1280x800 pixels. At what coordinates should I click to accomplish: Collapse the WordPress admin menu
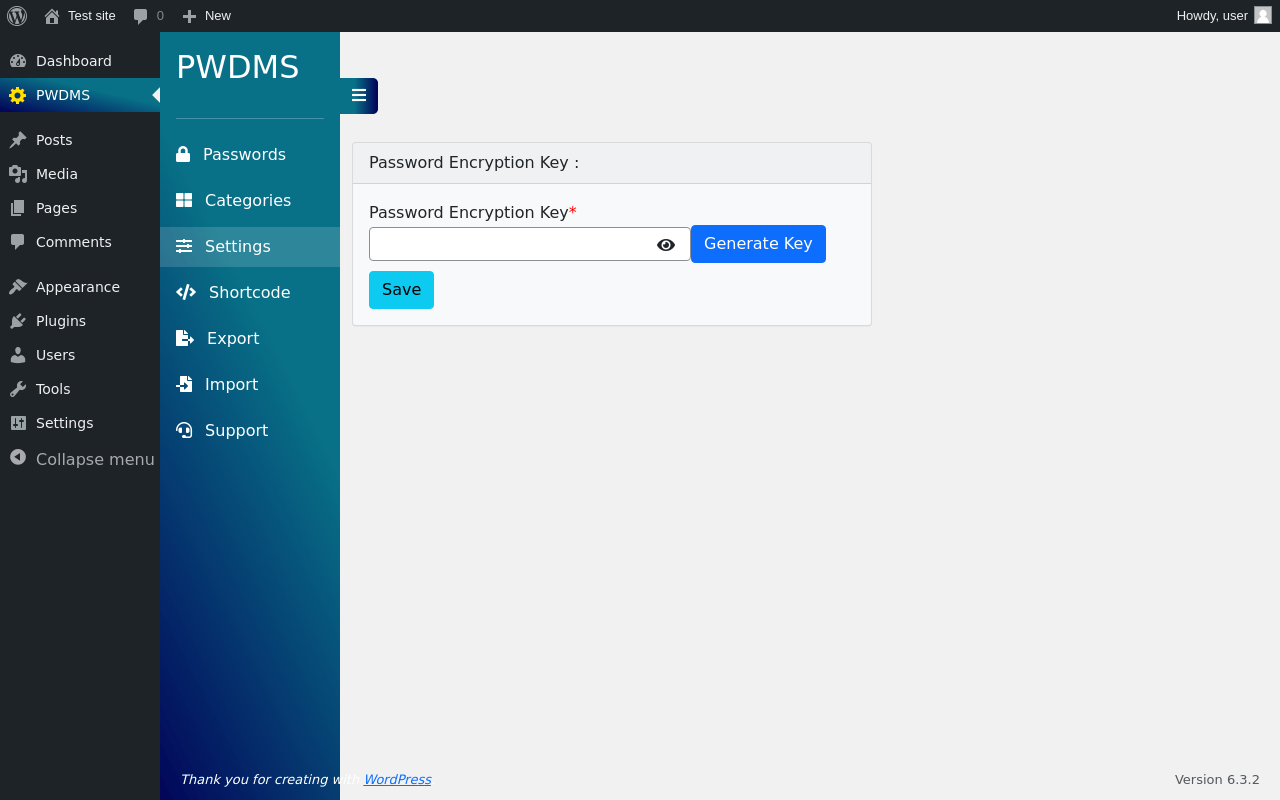(x=80, y=459)
